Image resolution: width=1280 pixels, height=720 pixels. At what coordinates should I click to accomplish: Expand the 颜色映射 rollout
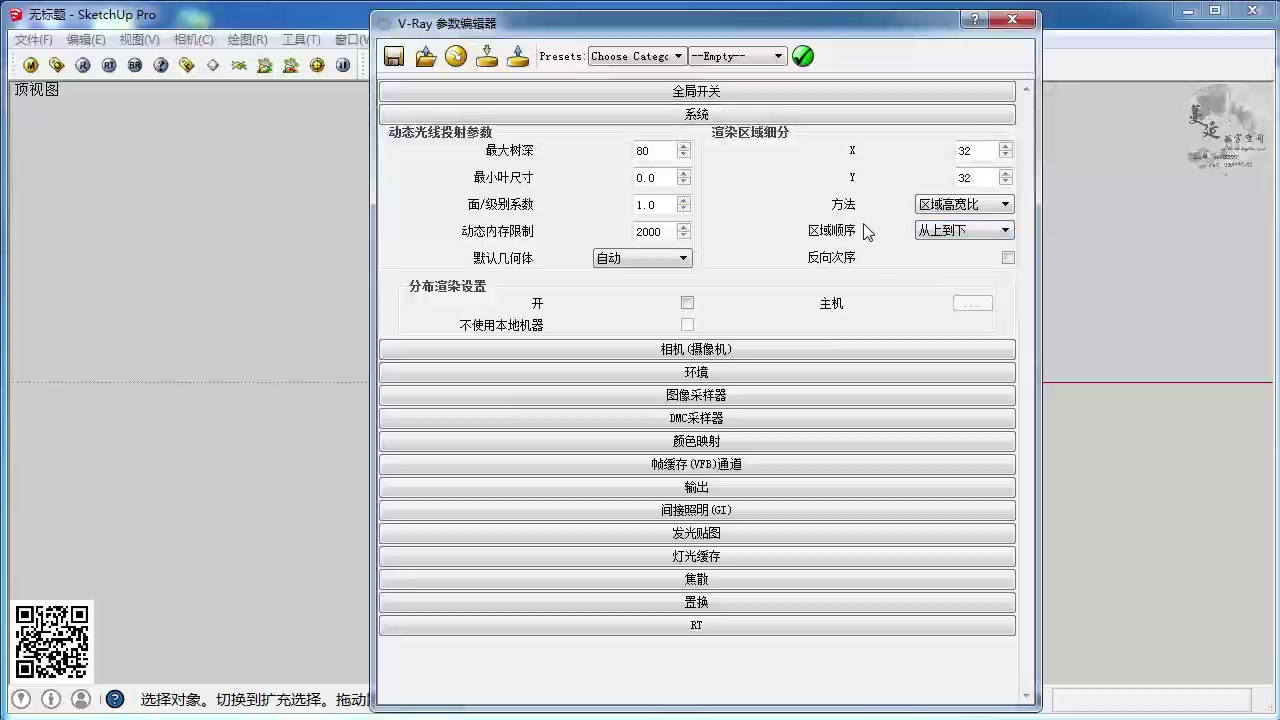pos(696,441)
